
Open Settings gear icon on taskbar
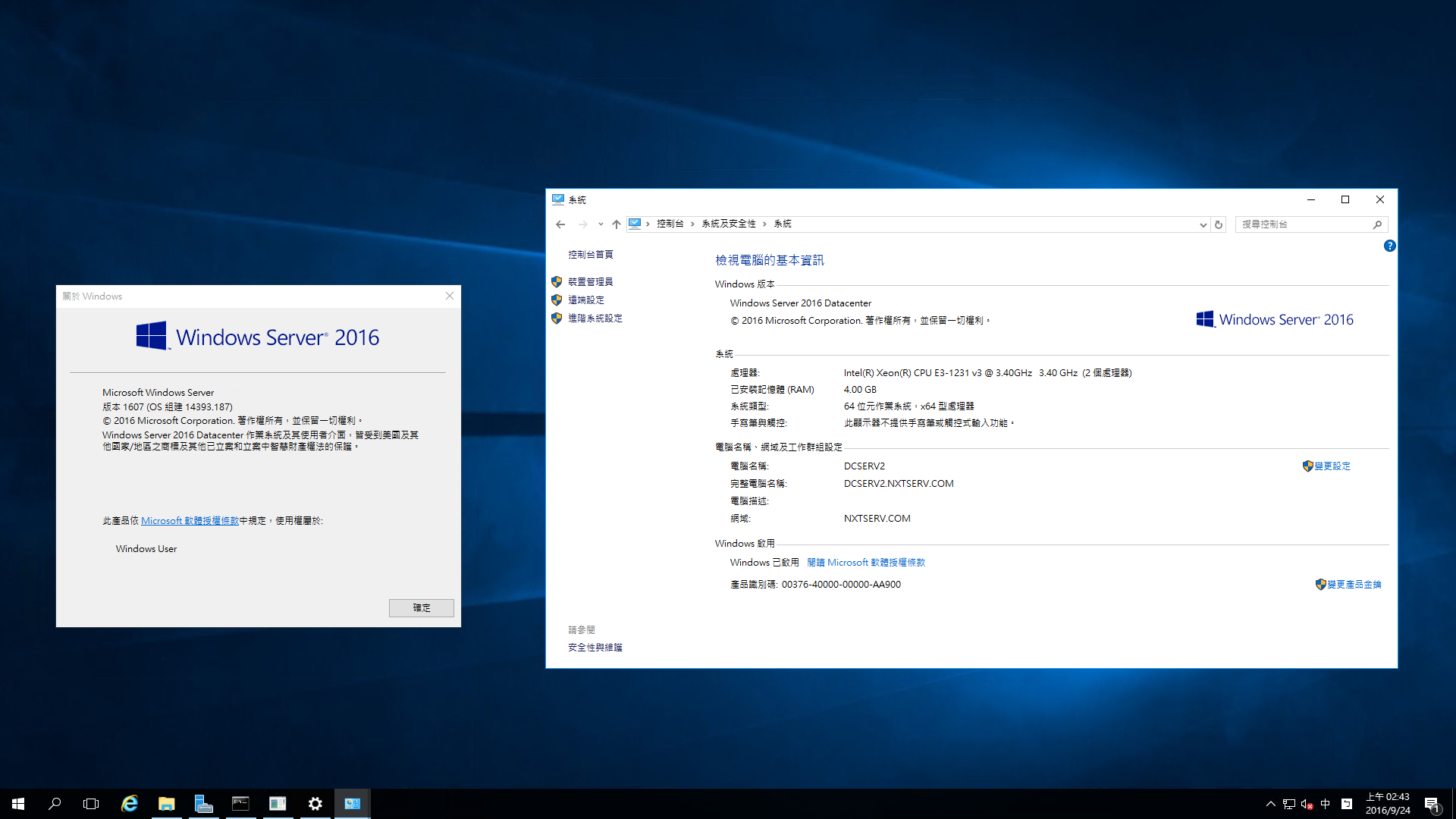(x=315, y=804)
